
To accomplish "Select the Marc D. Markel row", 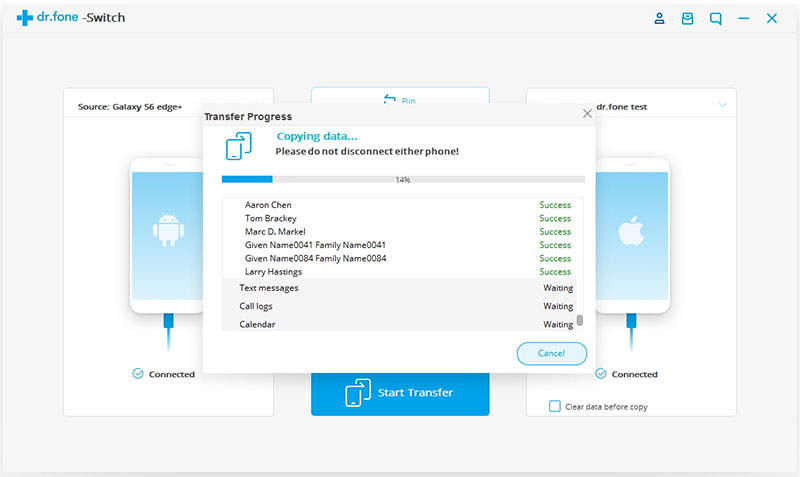I will coord(399,232).
